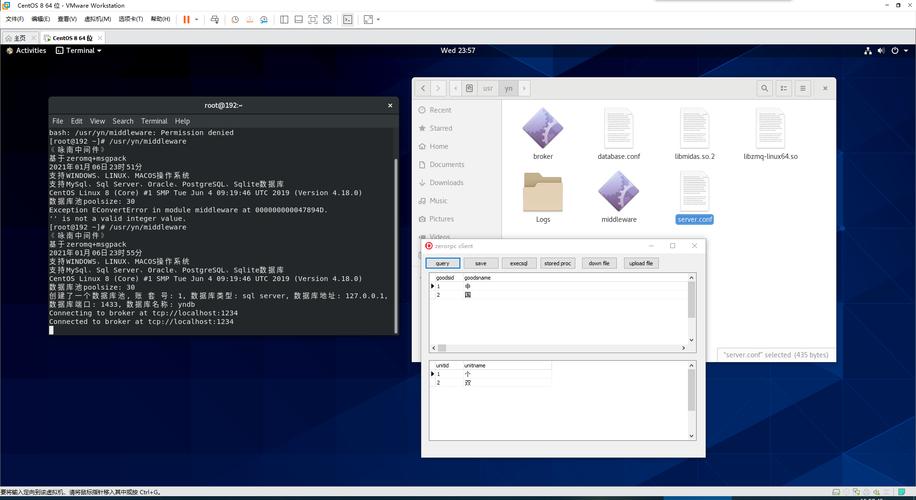916x500 pixels.
Task: Select the database.conf file icon
Action: point(619,129)
